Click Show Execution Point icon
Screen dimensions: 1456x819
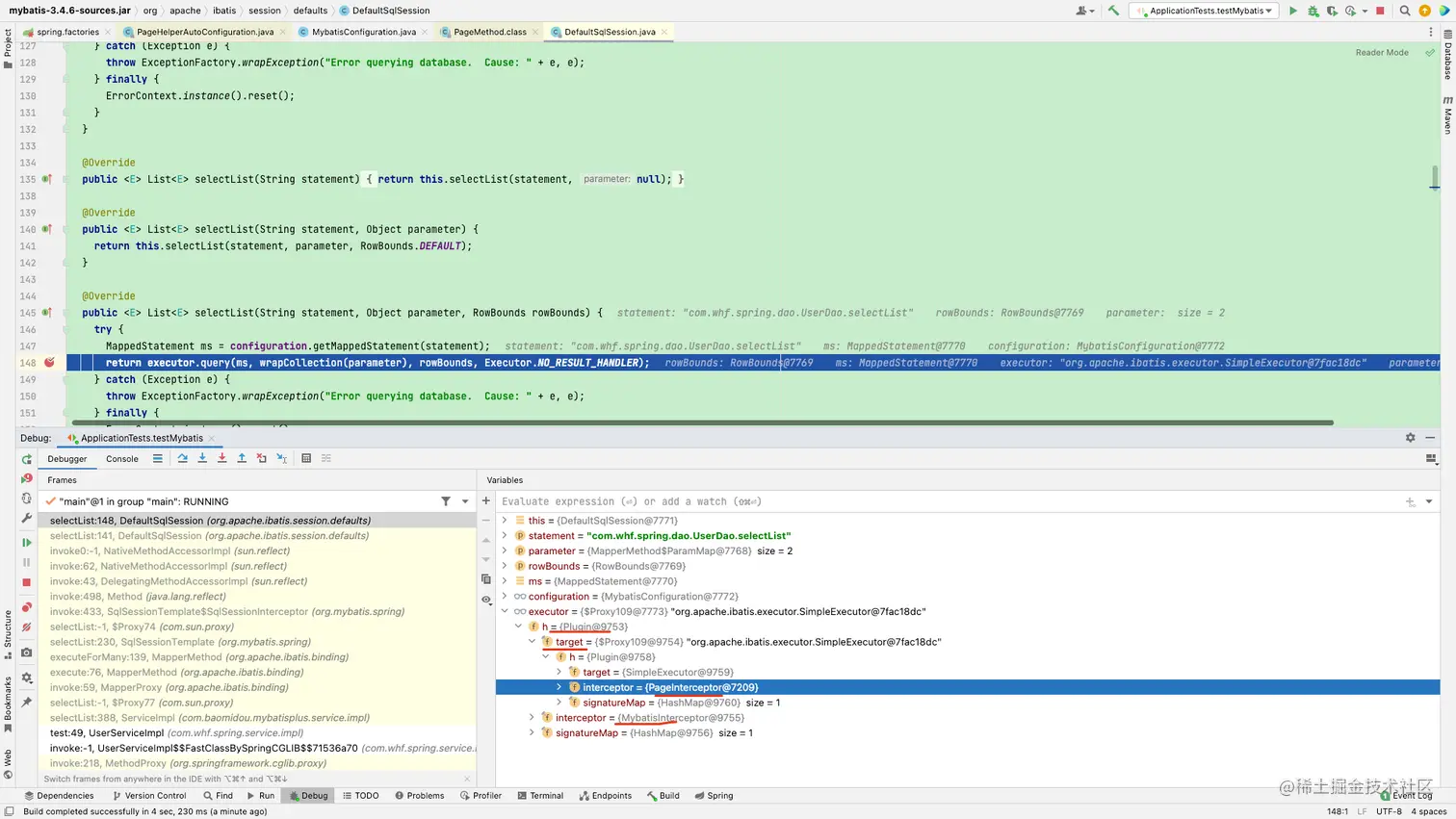click(x=158, y=458)
